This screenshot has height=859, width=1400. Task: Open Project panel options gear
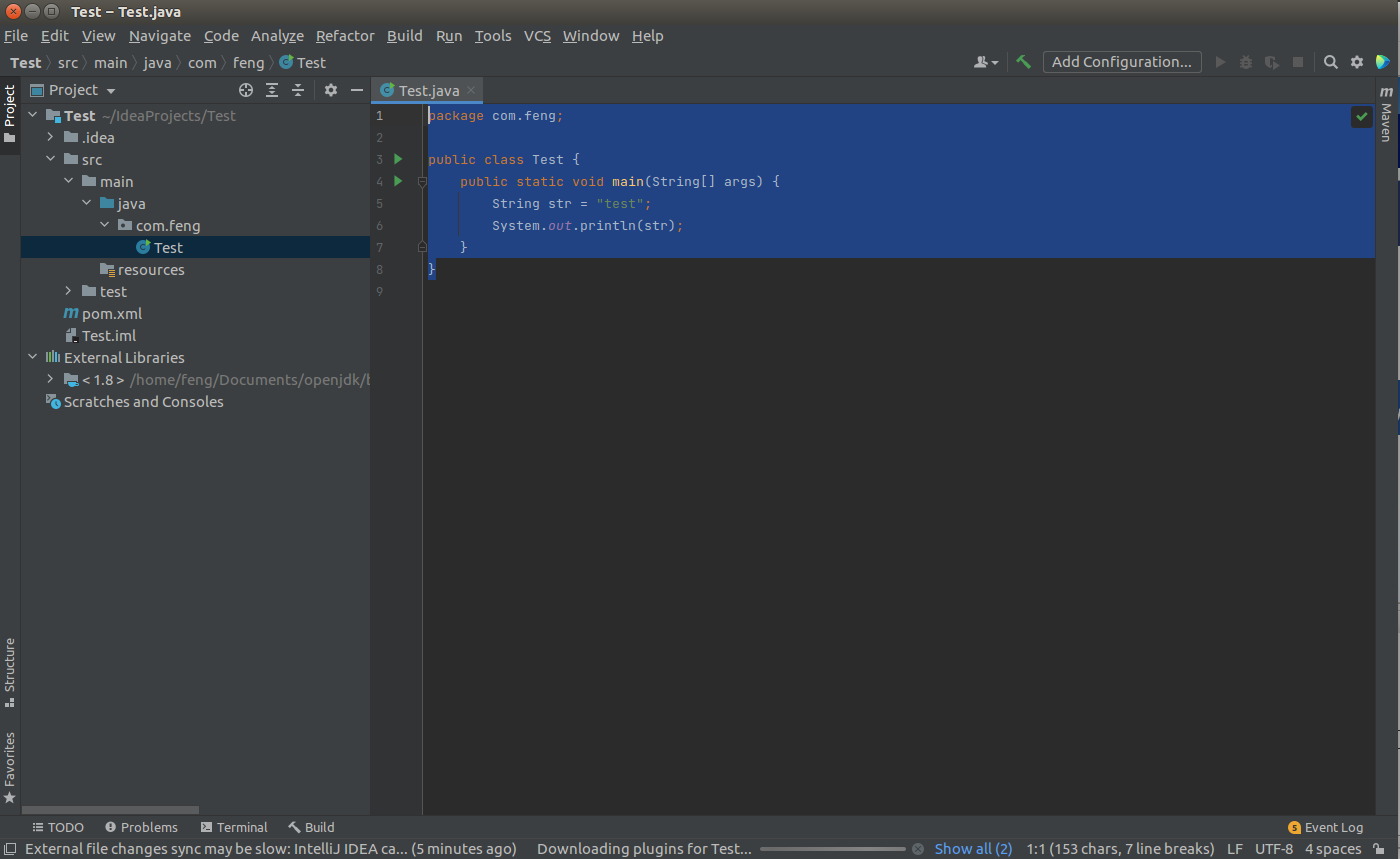point(331,90)
